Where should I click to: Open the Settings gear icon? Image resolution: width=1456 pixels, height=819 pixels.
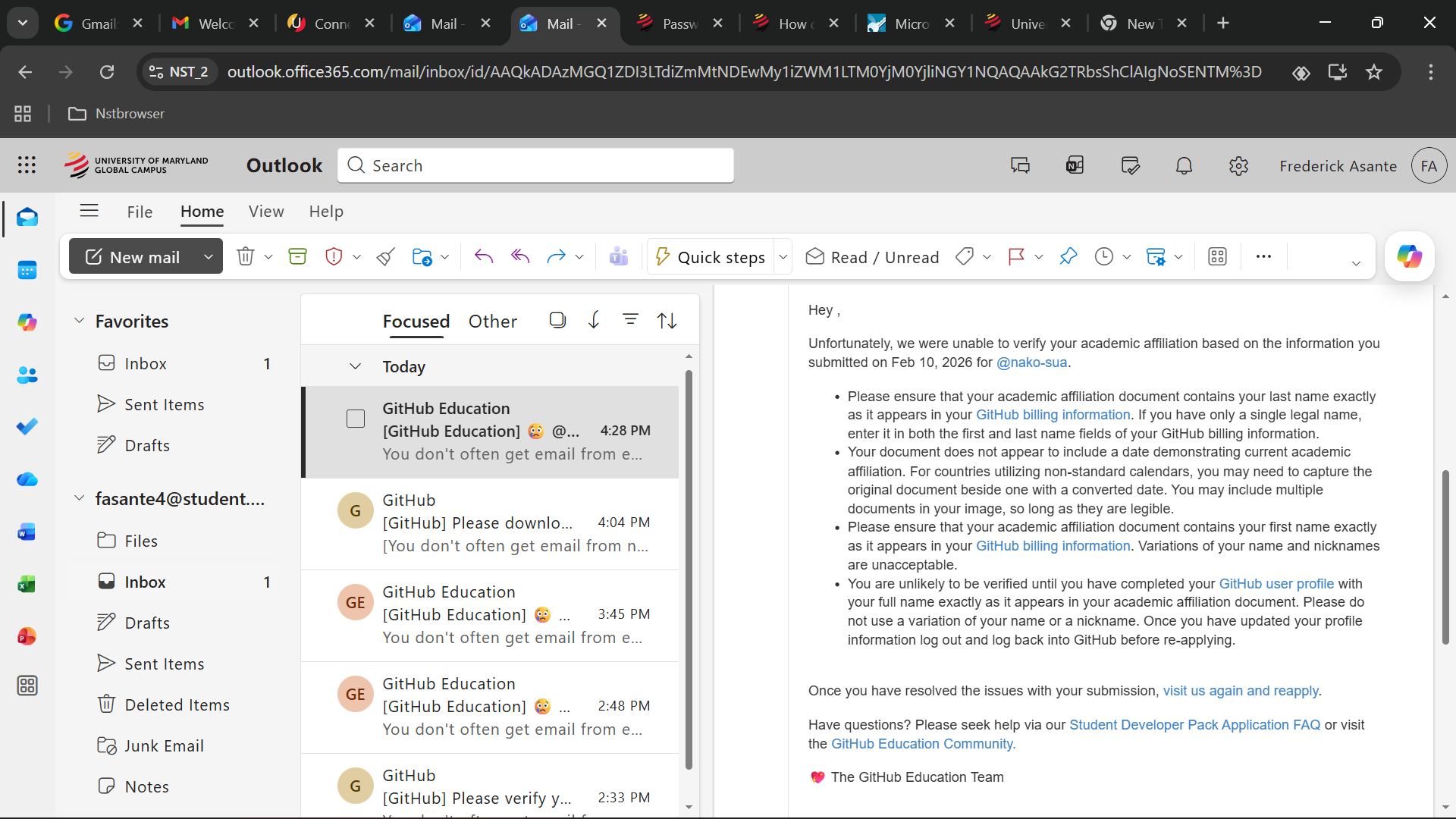[x=1238, y=166]
